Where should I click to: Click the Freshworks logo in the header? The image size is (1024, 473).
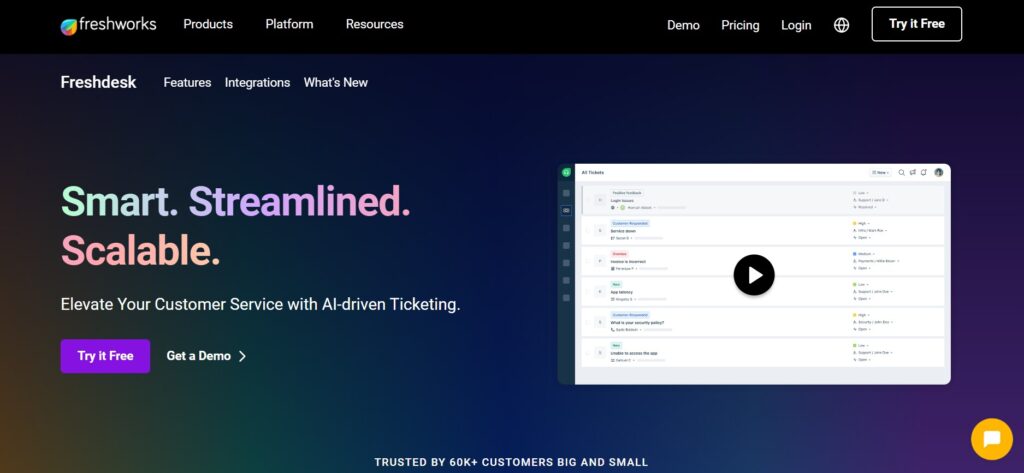[x=108, y=25]
